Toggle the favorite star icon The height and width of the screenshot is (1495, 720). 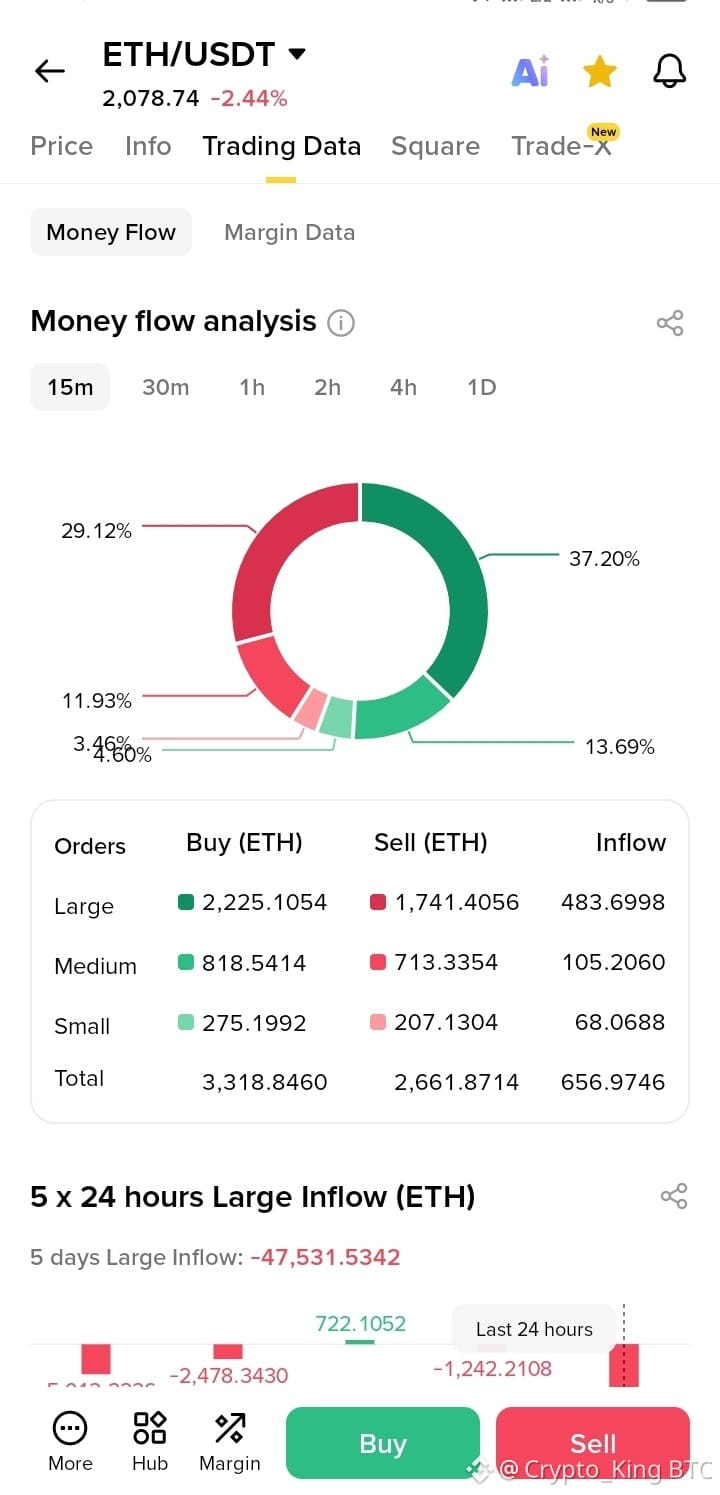[x=599, y=71]
